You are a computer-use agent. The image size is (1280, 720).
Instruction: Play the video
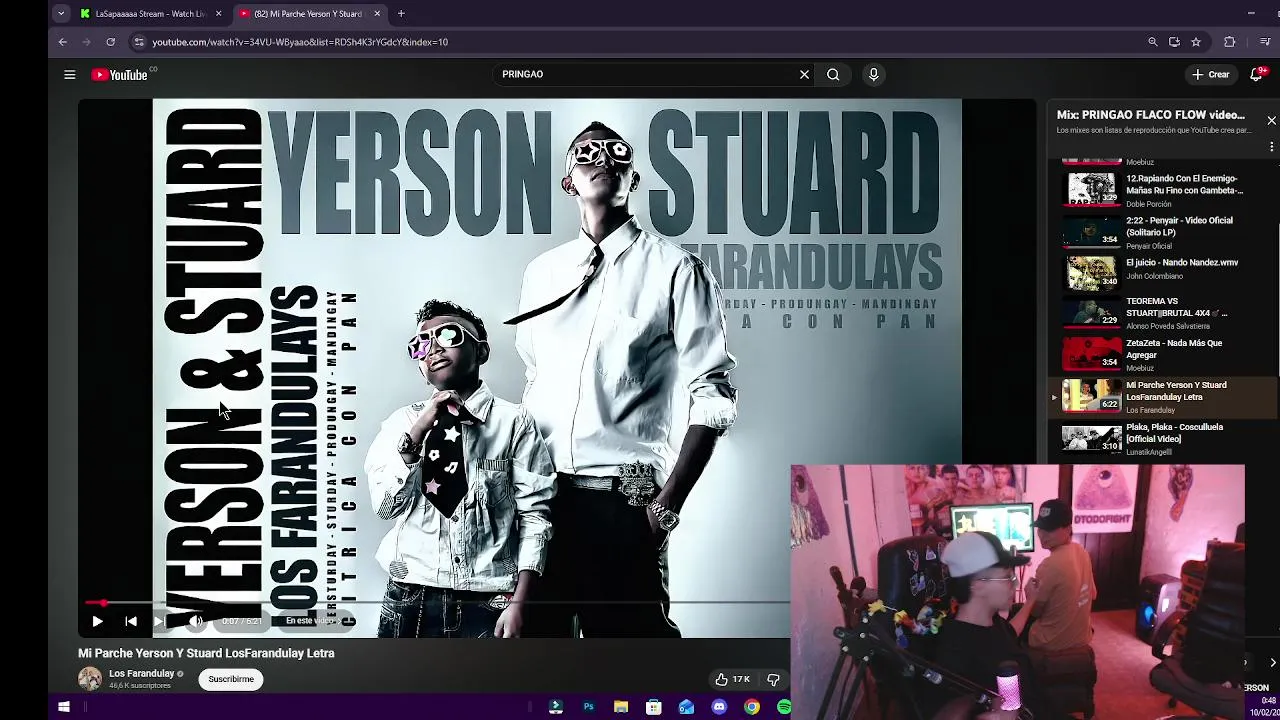tap(97, 621)
